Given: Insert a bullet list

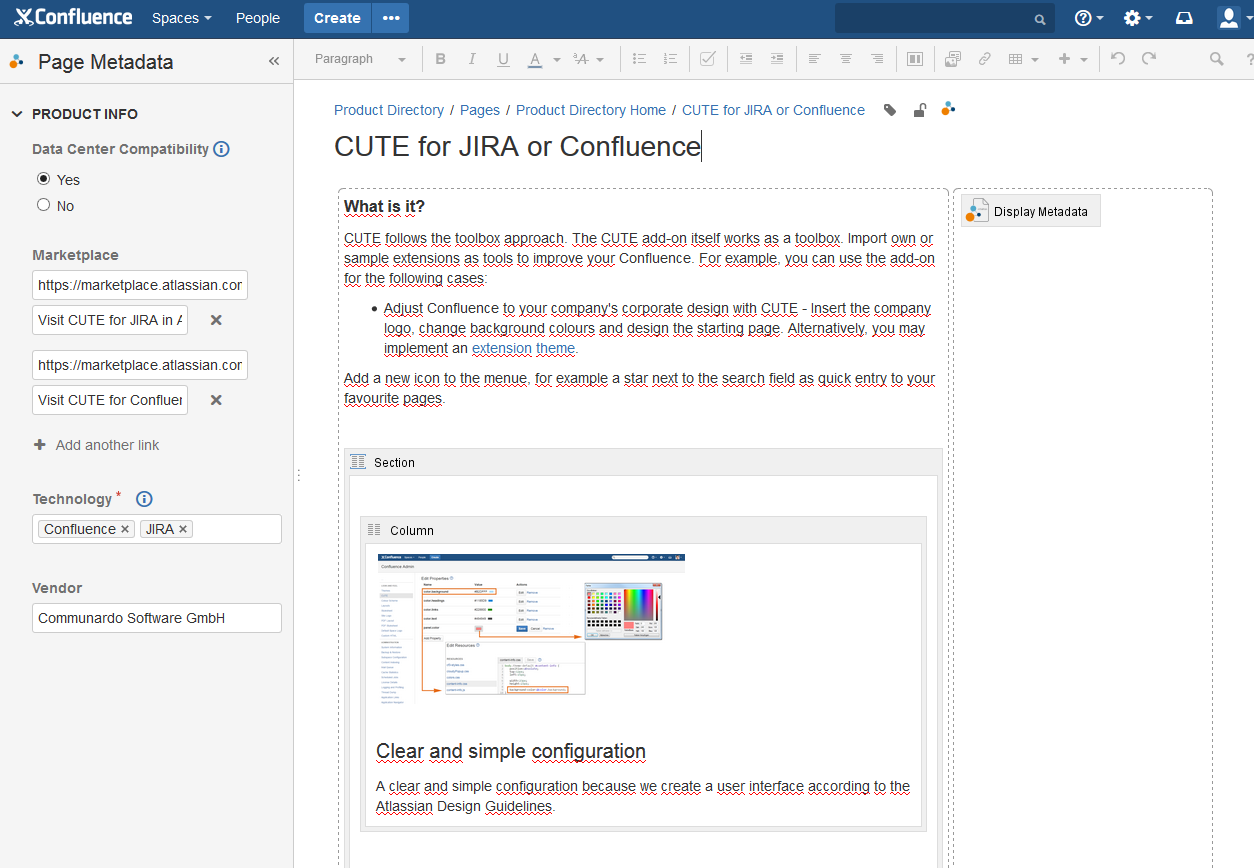Looking at the screenshot, I should (640, 59).
